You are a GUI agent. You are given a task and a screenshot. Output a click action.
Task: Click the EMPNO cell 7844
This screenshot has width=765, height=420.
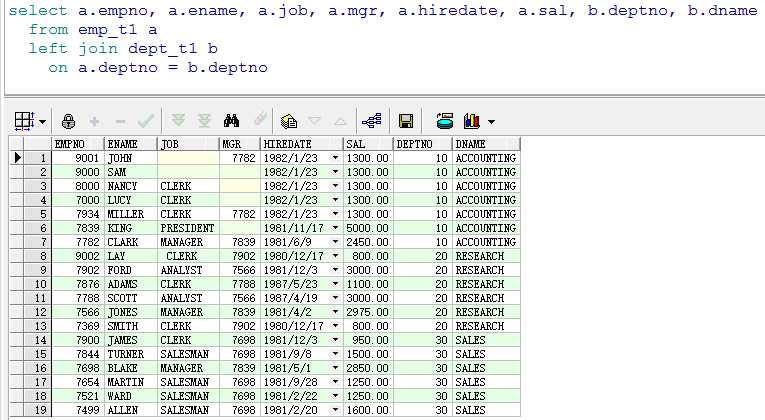[x=78, y=354]
